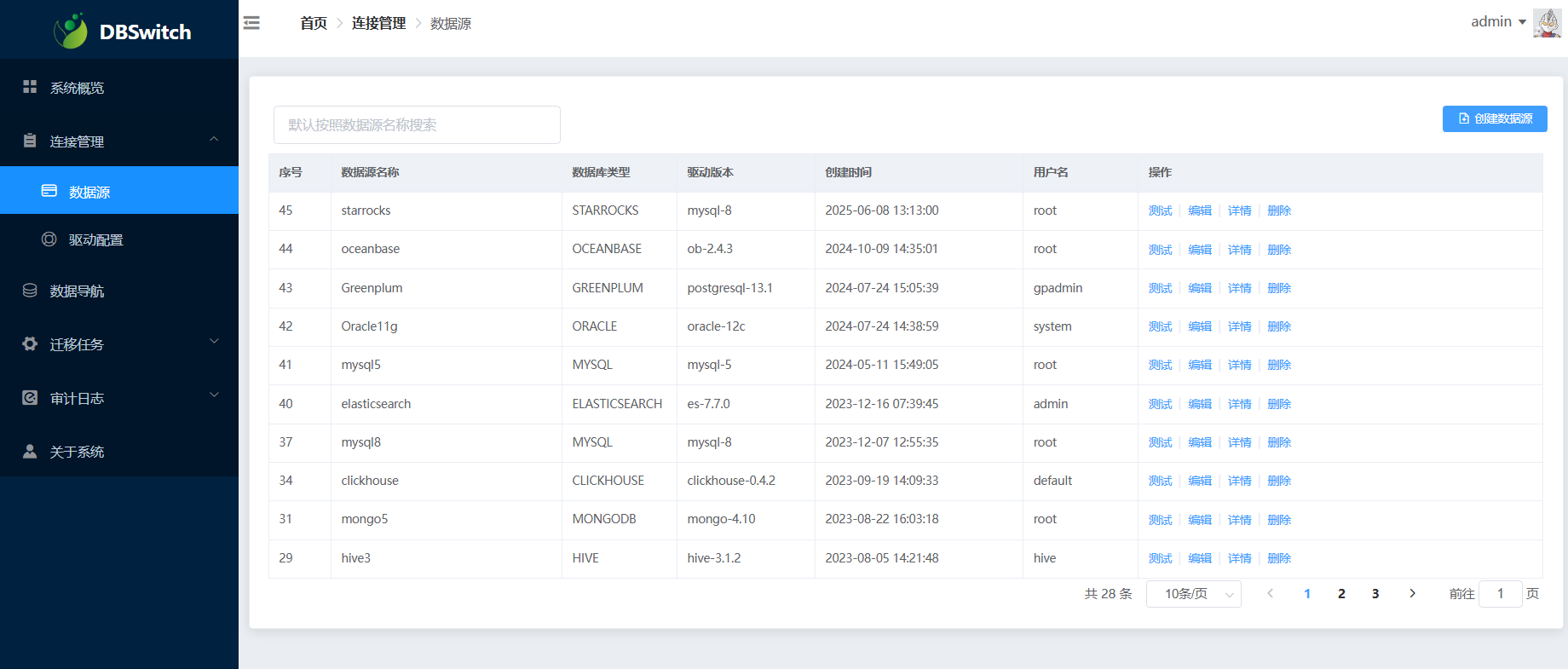Click the 驱动配置 sidebar icon
This screenshot has height=669, width=1568.
49,239
